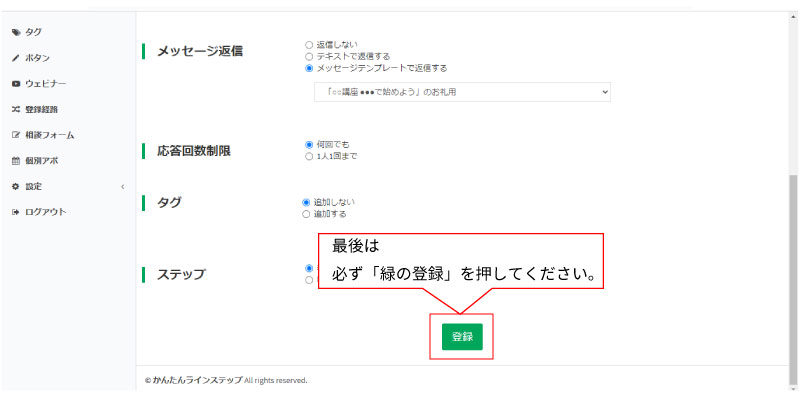
Task: Select 何回でも for response limit
Action: 309,145
